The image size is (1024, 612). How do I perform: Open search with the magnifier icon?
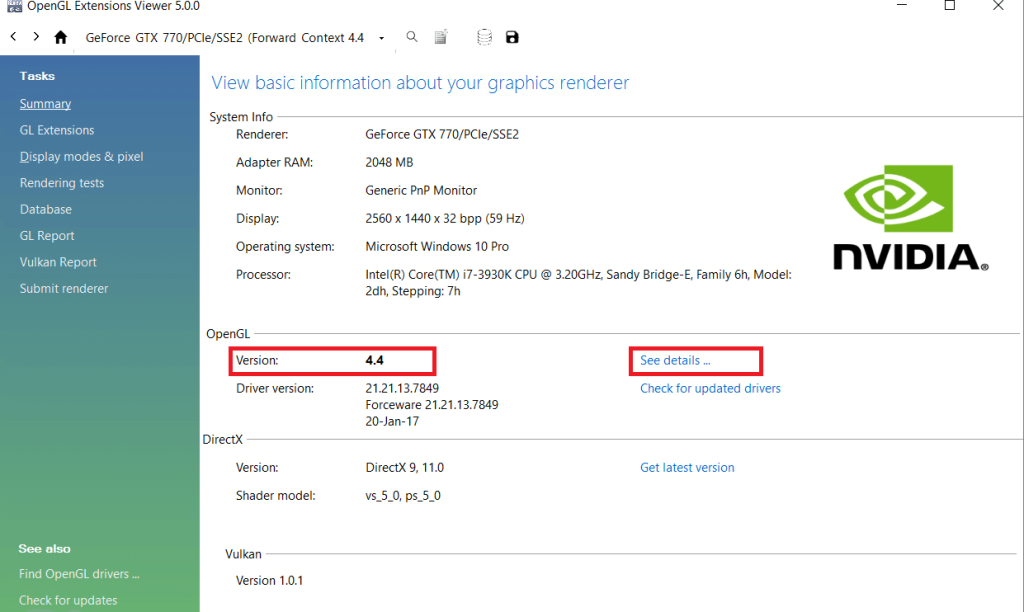tap(411, 37)
